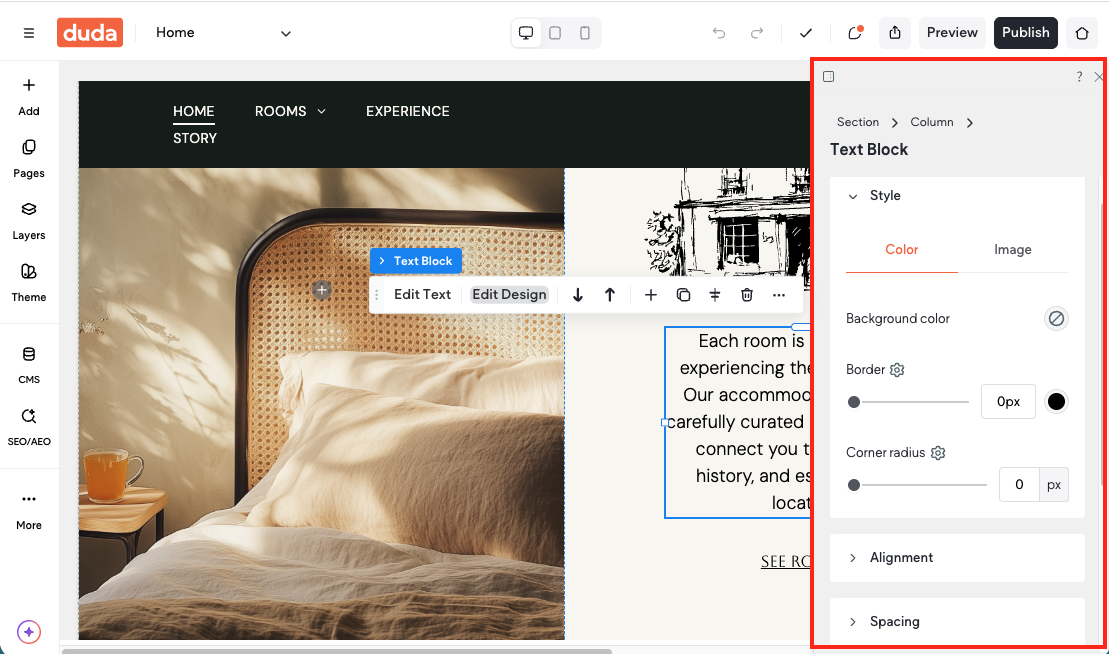
Task: Open the black border color swatch
Action: (1056, 402)
